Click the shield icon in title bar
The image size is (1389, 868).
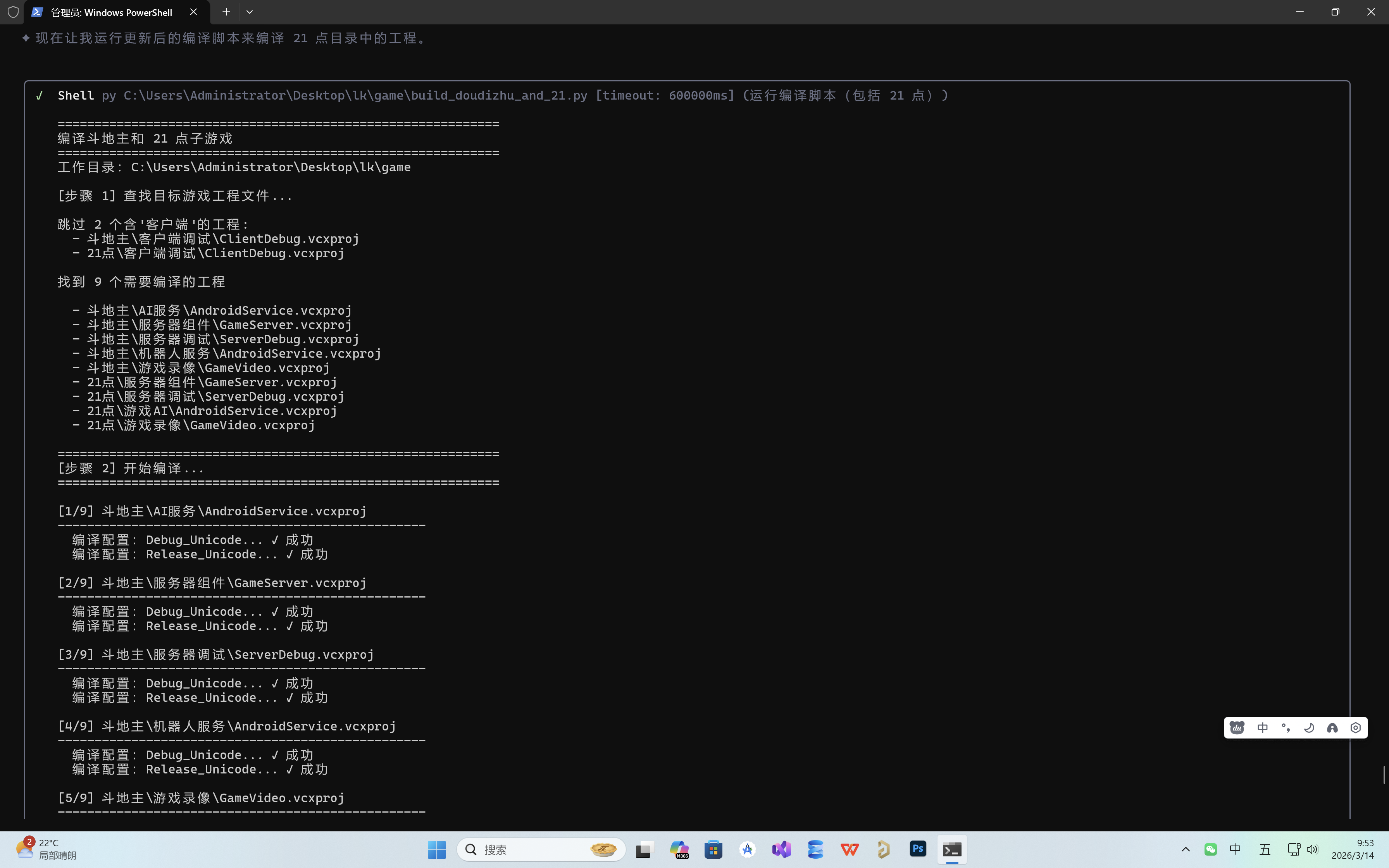(x=13, y=12)
